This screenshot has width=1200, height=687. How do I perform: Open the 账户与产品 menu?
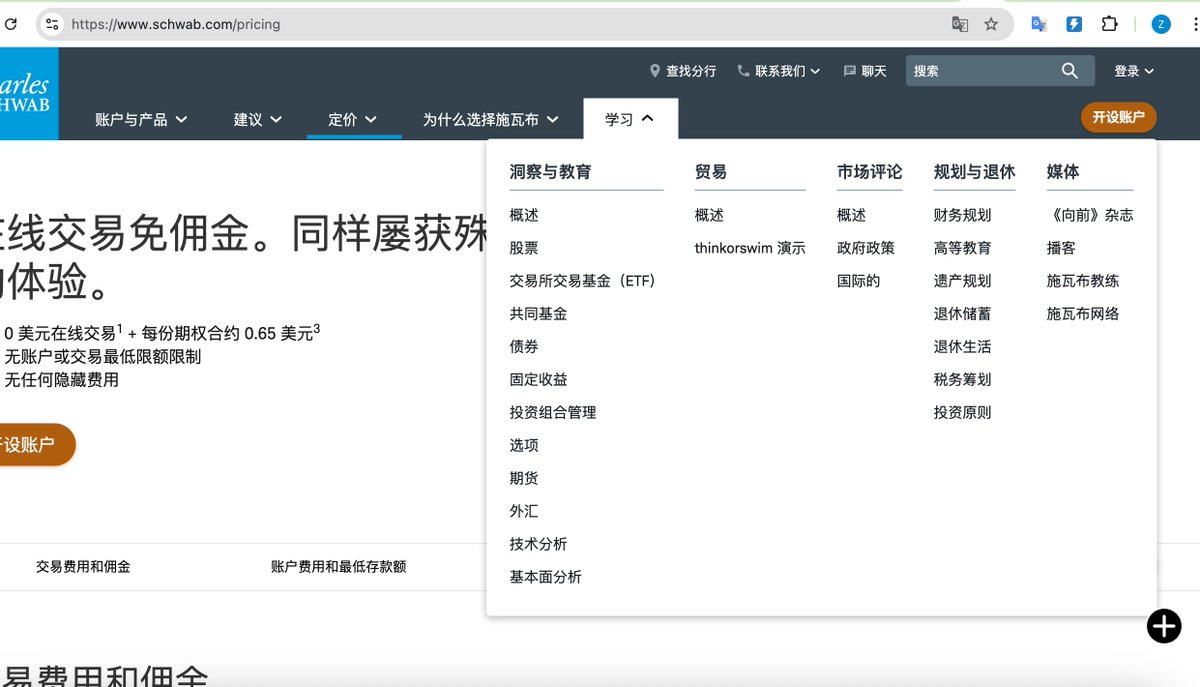pos(135,117)
